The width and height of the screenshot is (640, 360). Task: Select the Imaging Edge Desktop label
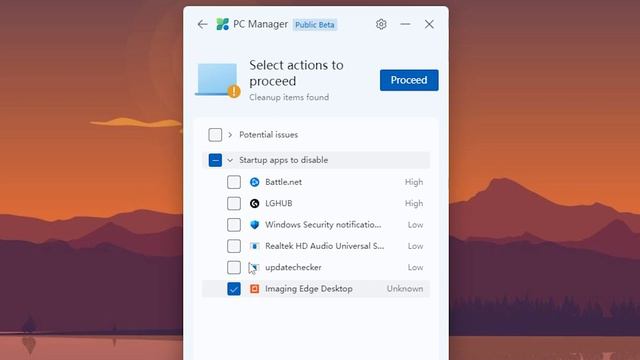tap(309, 289)
